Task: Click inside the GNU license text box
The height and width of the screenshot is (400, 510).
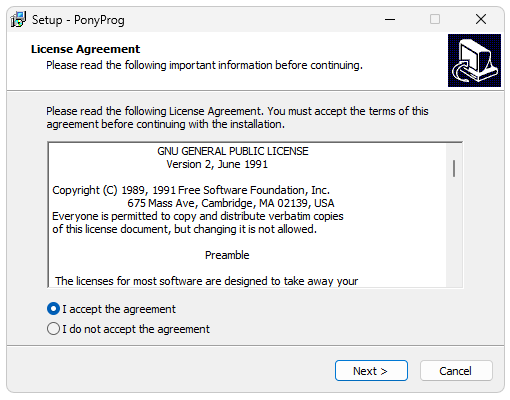Action: point(247,215)
